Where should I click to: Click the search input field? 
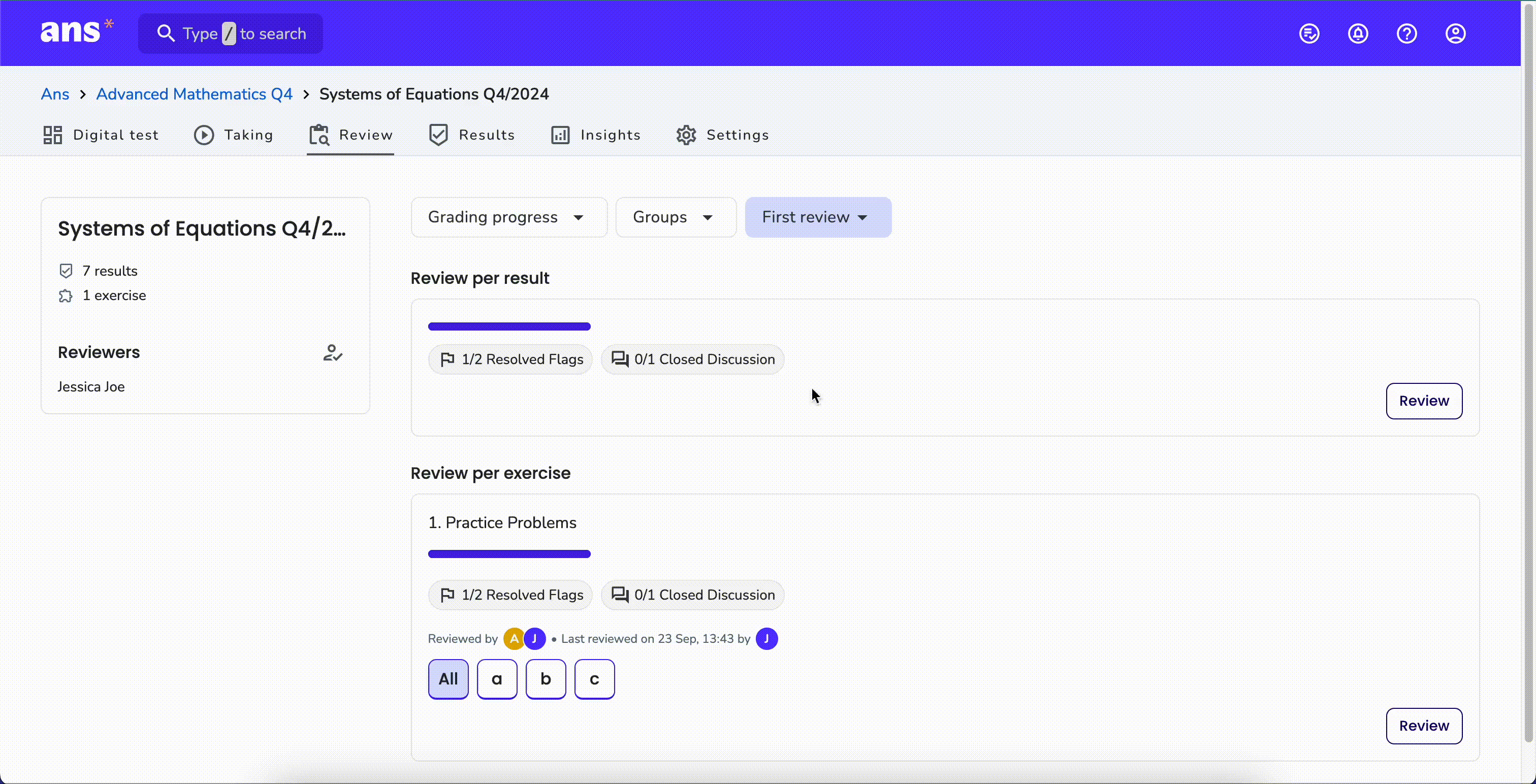[x=231, y=34]
